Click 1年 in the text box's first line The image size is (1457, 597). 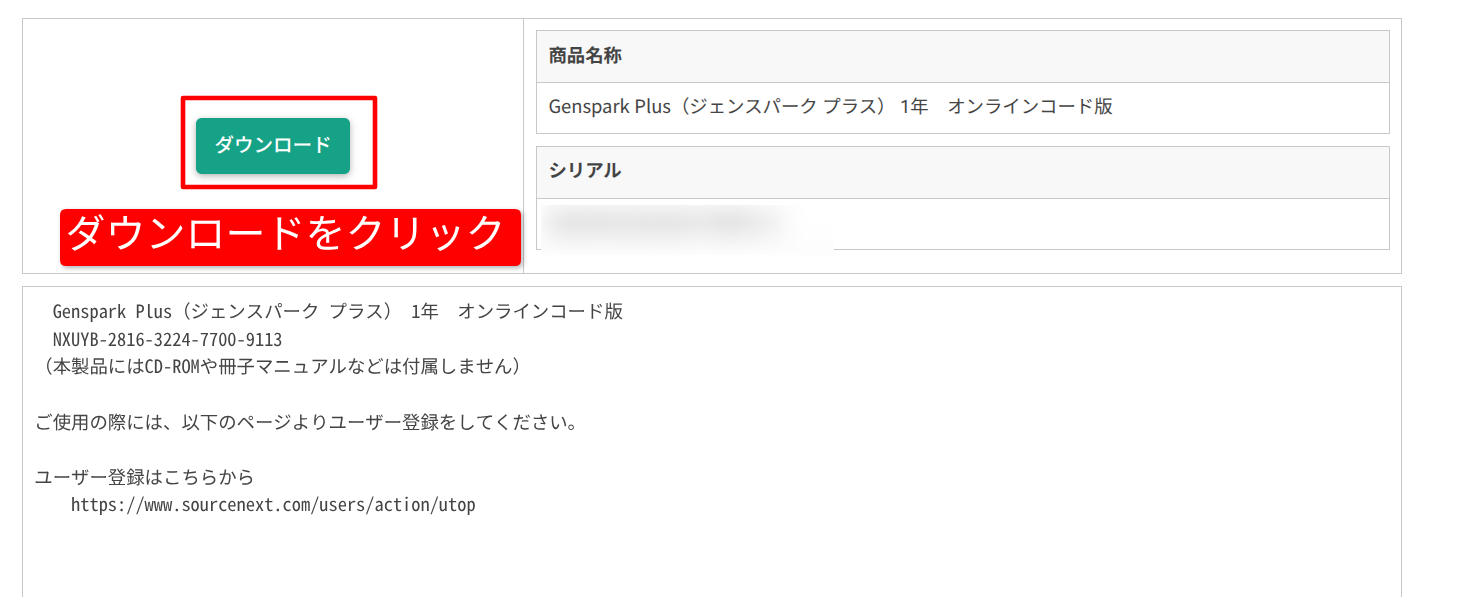[424, 312]
